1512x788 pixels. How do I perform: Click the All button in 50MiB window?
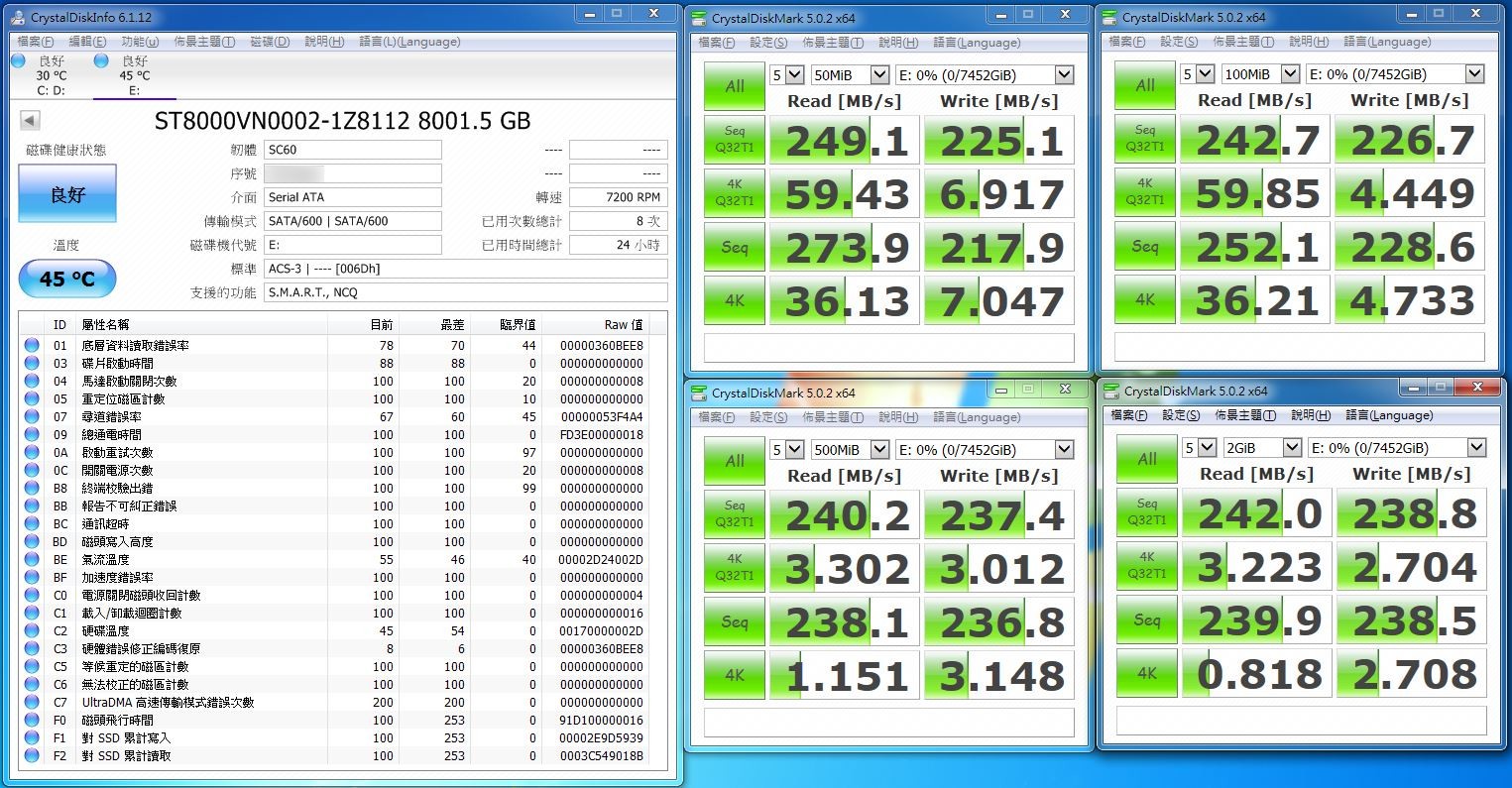tap(735, 86)
